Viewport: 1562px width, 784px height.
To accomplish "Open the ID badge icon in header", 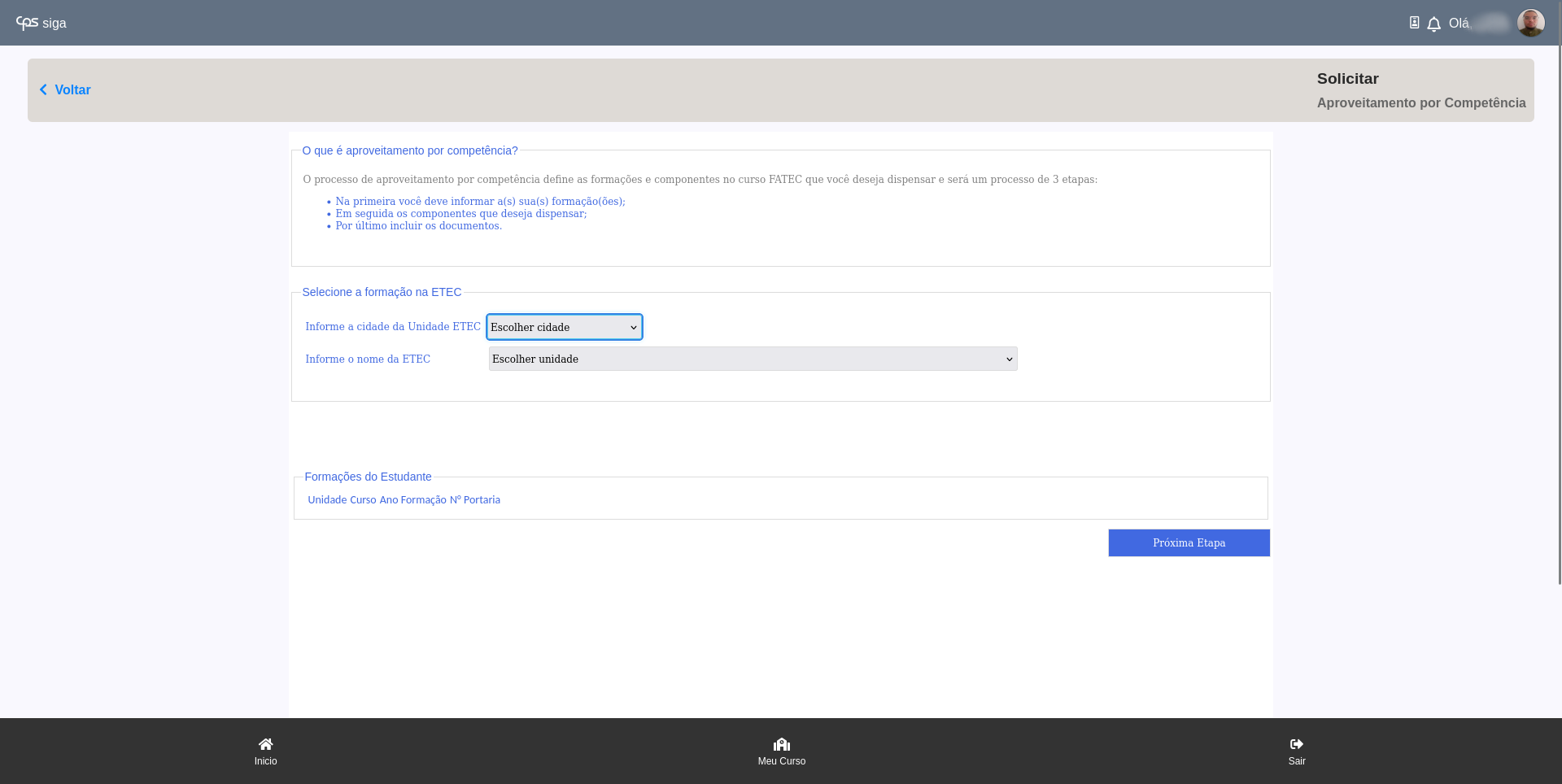I will [1414, 23].
